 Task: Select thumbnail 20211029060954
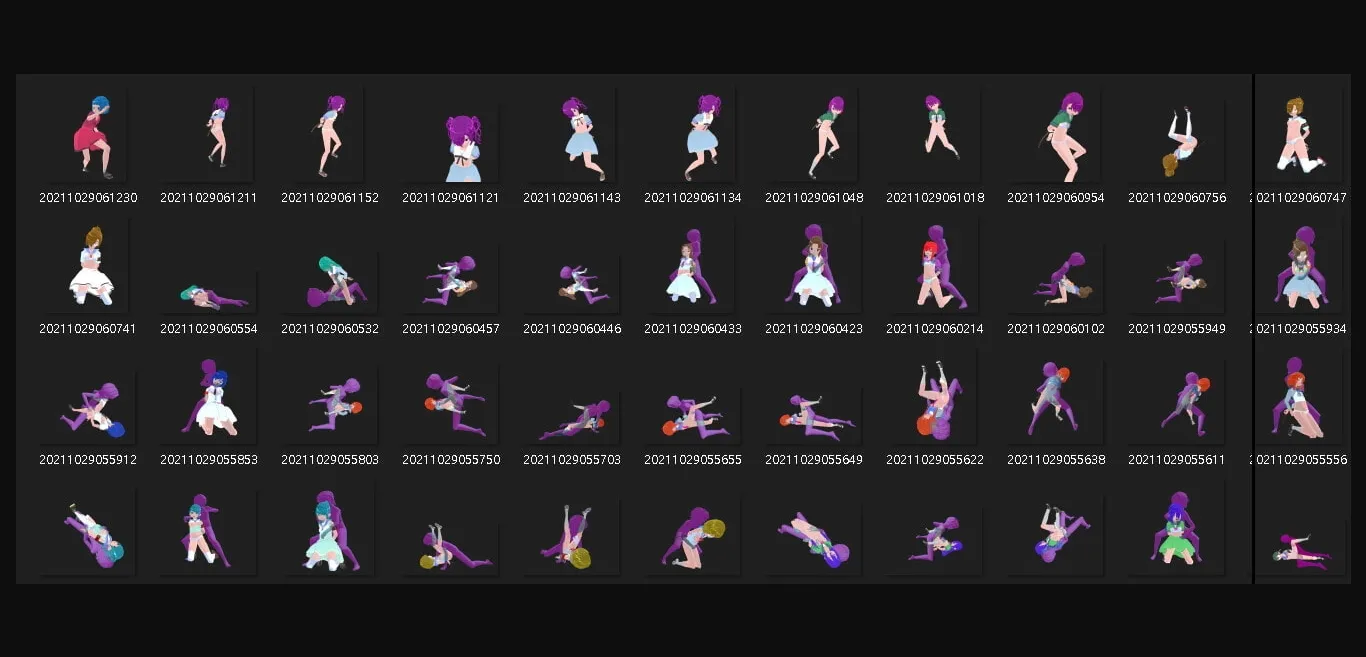click(1056, 137)
